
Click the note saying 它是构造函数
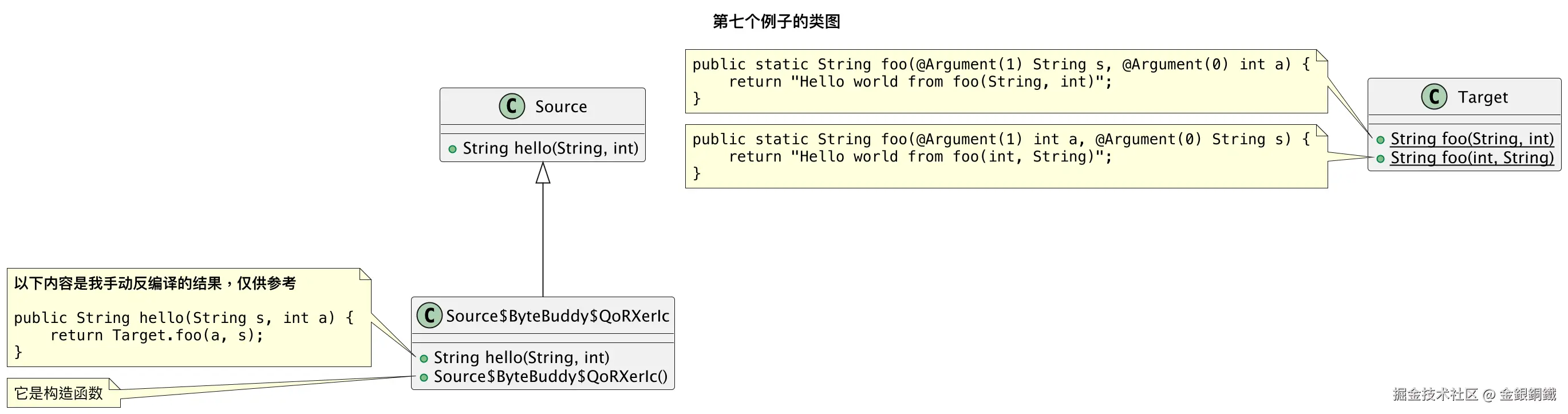(x=58, y=393)
